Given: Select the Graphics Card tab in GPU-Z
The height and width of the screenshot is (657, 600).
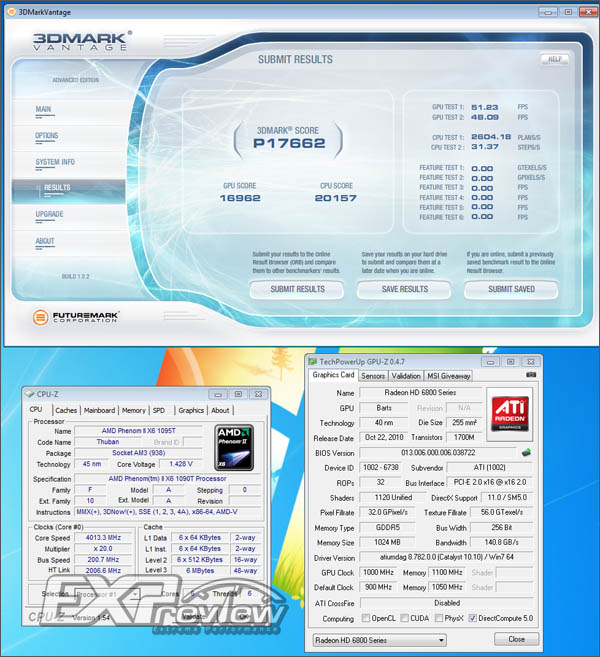Looking at the screenshot, I should (x=334, y=375).
